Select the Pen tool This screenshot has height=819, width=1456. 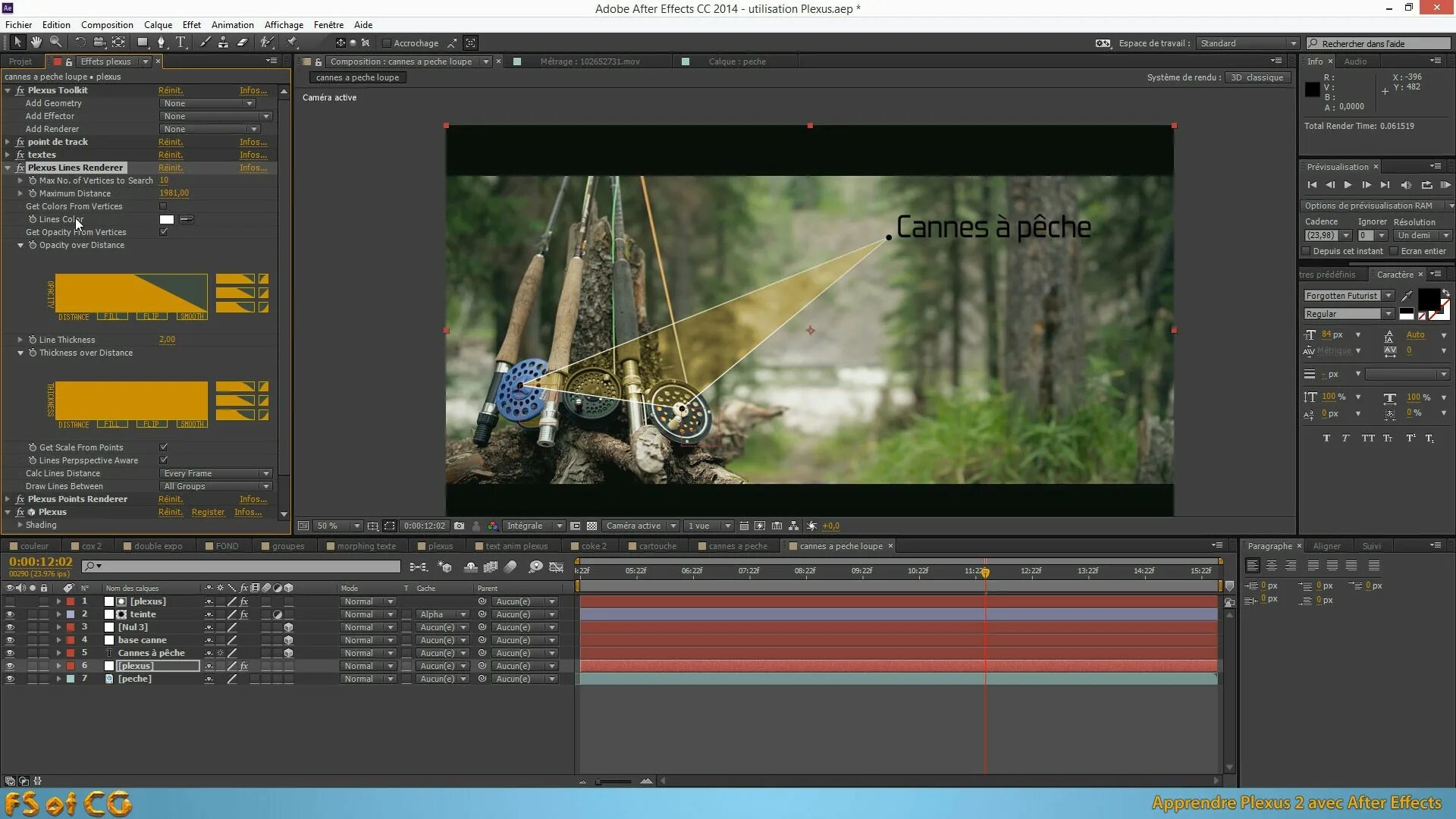tap(161, 42)
